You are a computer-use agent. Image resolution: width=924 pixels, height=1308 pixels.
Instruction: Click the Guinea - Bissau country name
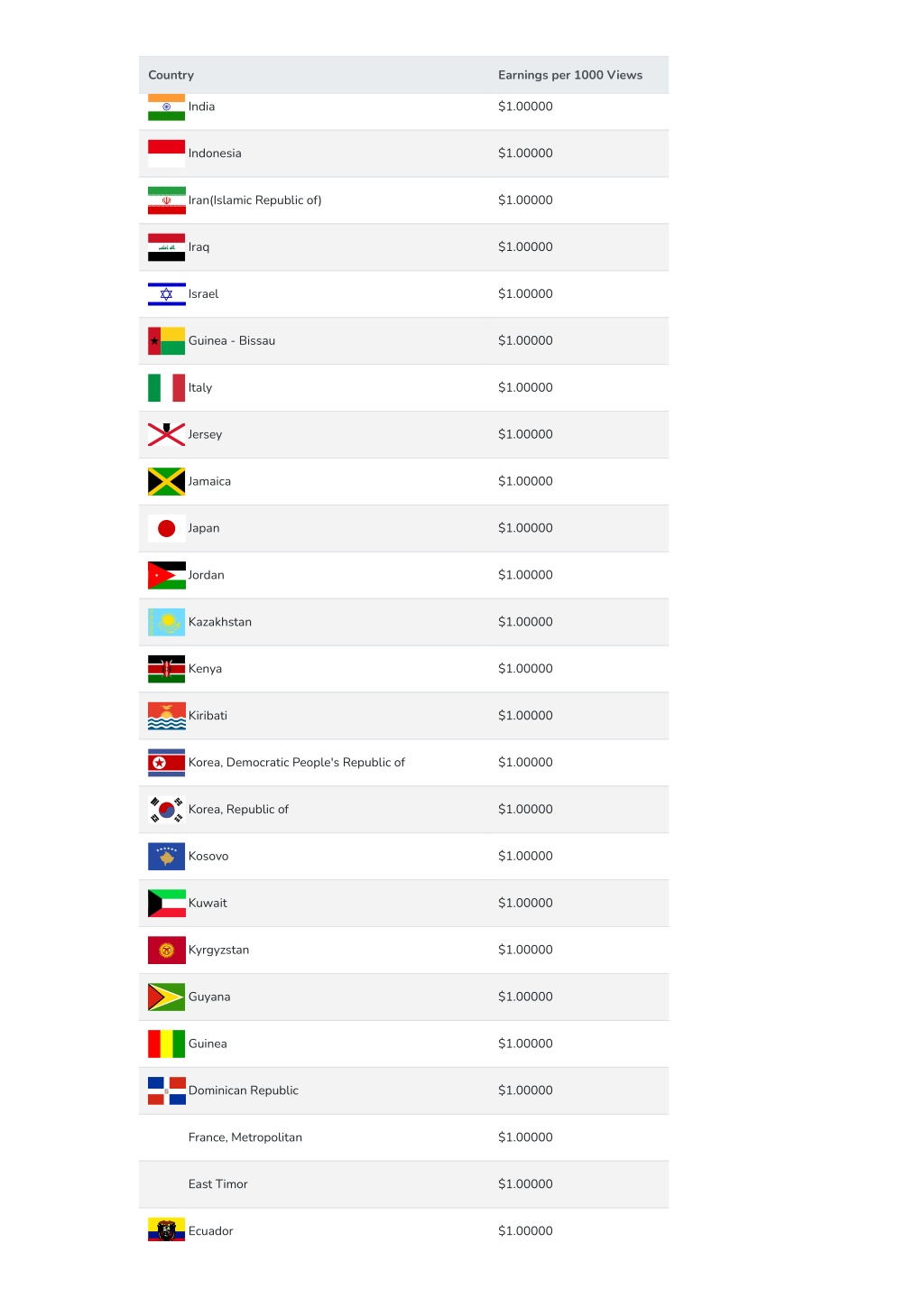coord(232,341)
